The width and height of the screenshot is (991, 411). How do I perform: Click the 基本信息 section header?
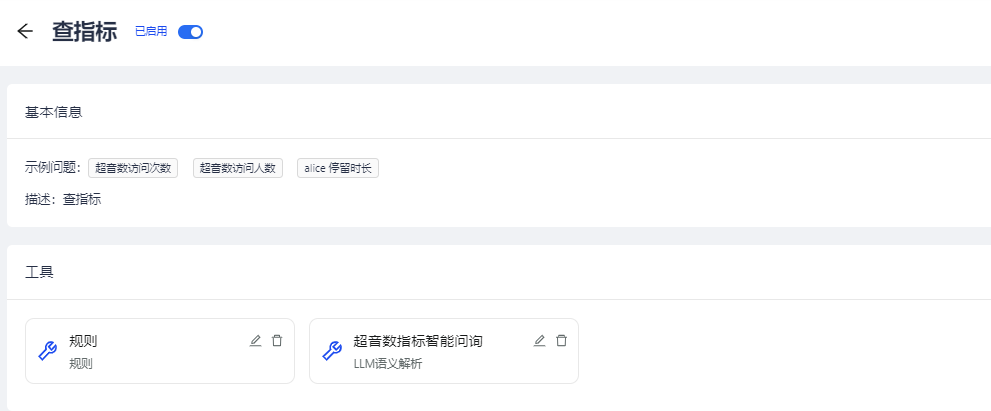(54, 112)
